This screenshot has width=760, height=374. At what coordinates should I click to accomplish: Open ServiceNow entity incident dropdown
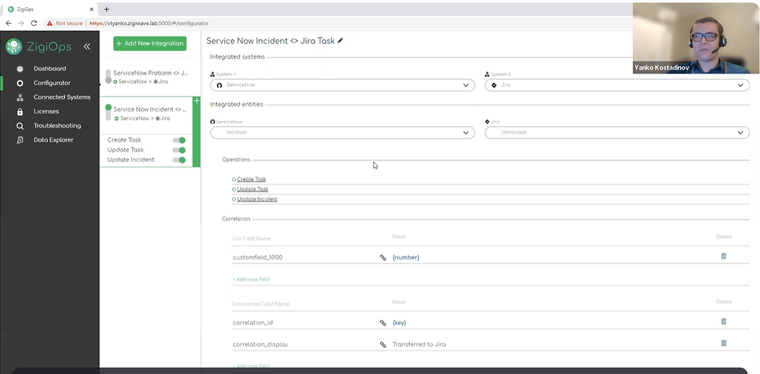coord(342,132)
